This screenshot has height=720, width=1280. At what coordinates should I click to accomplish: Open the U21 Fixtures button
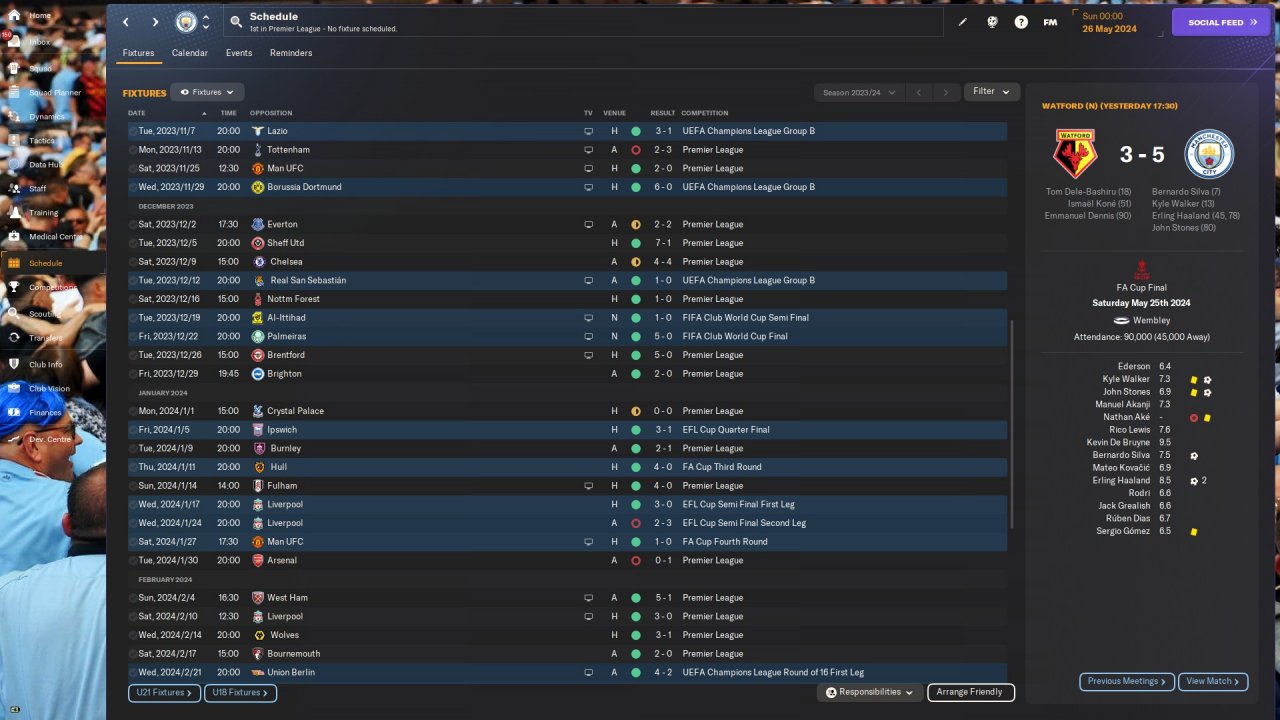(164, 692)
